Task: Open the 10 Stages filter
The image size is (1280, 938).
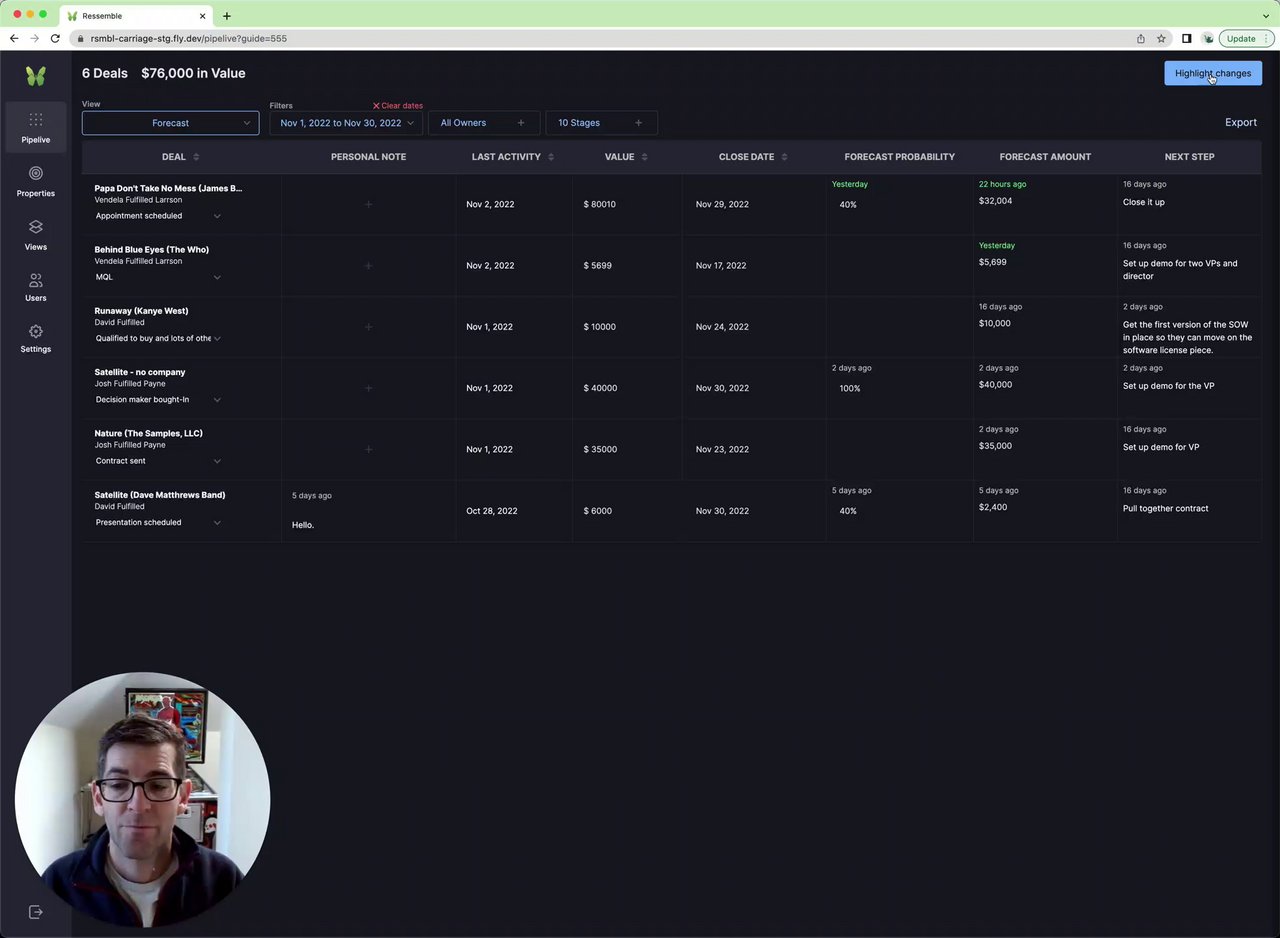Action: 601,123
